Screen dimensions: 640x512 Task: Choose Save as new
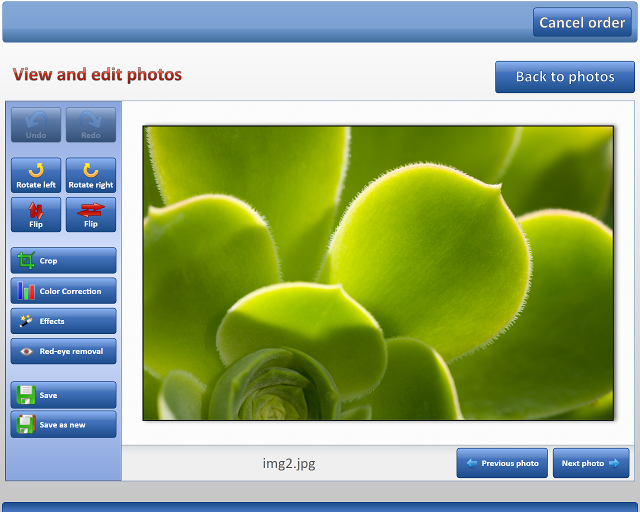click(64, 425)
